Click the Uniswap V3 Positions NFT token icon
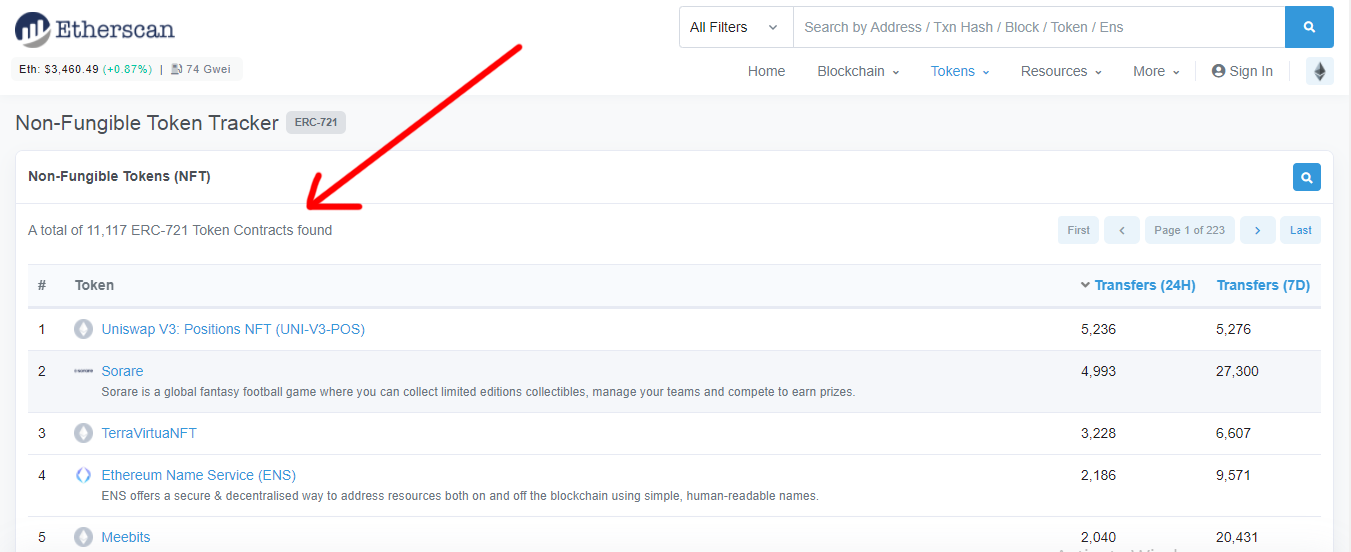 pyautogui.click(x=83, y=329)
